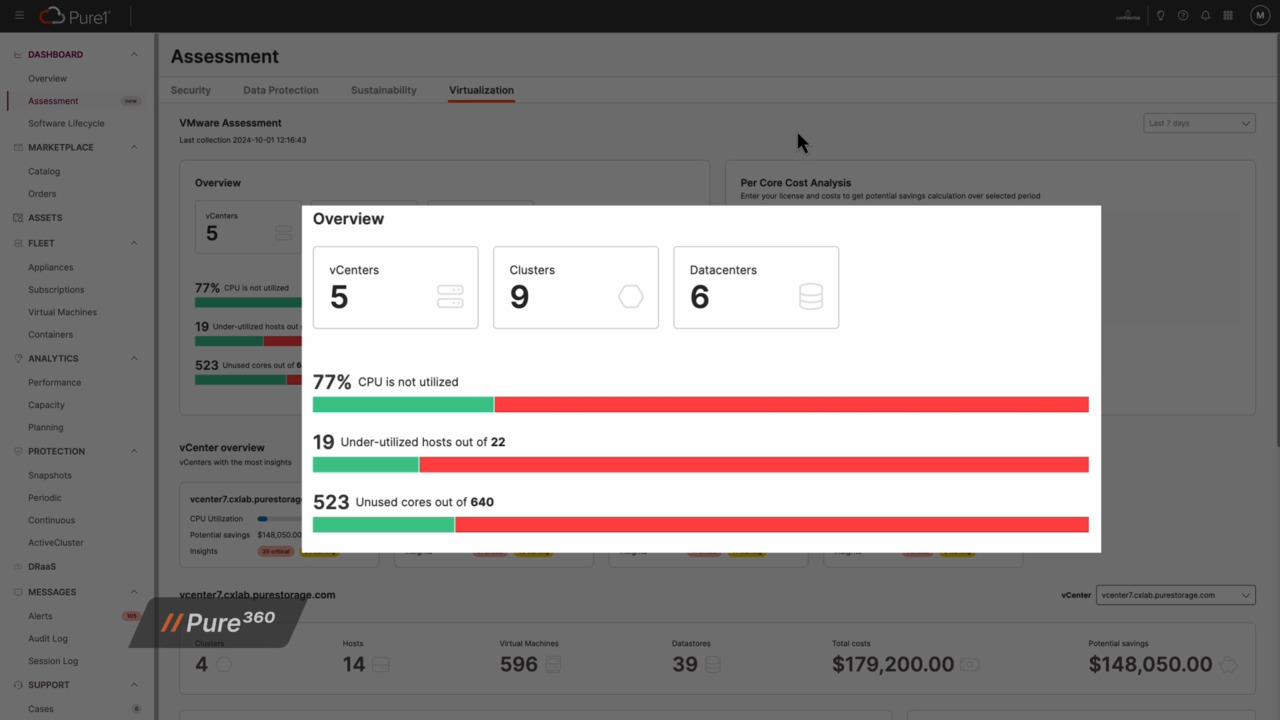Click the Assets section icon in sidebar

pyautogui.click(x=18, y=218)
